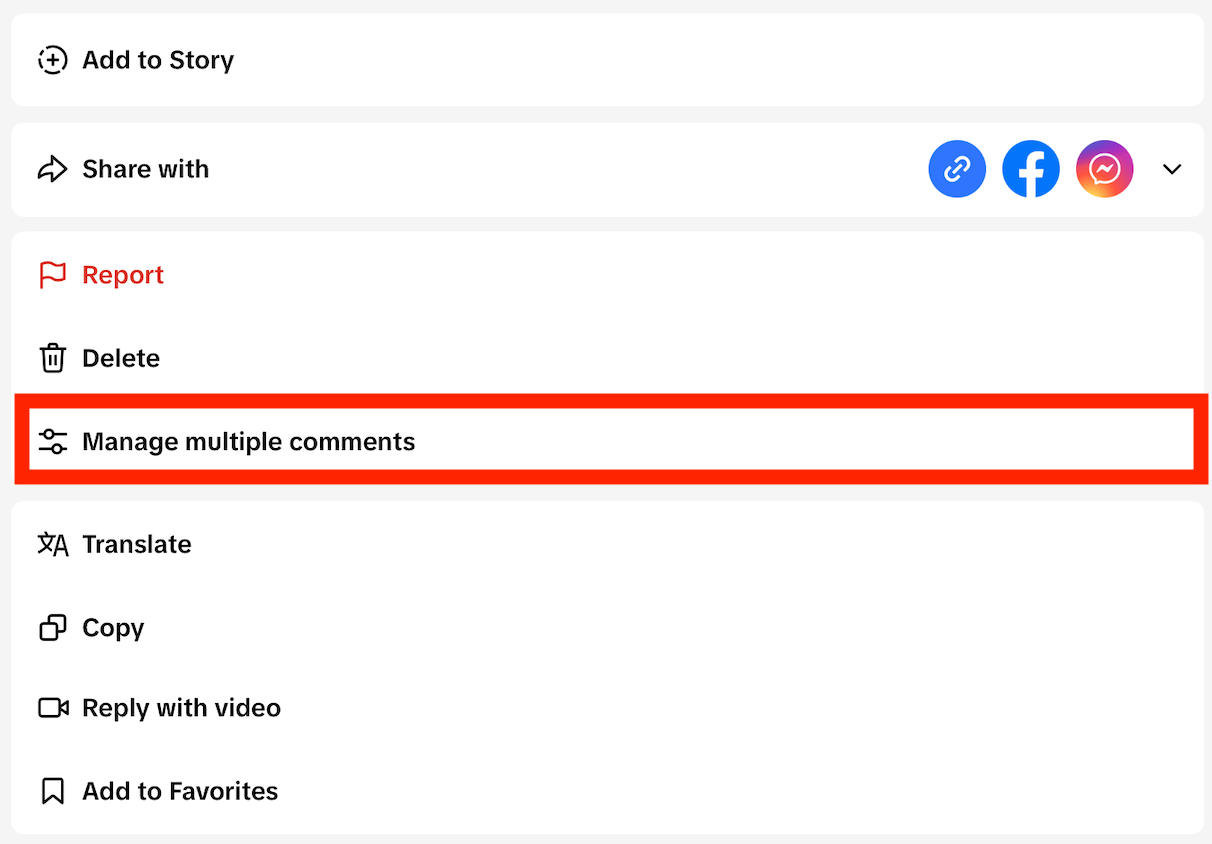Select Reply with video option
Image resolution: width=1212 pixels, height=844 pixels.
pyautogui.click(x=181, y=708)
